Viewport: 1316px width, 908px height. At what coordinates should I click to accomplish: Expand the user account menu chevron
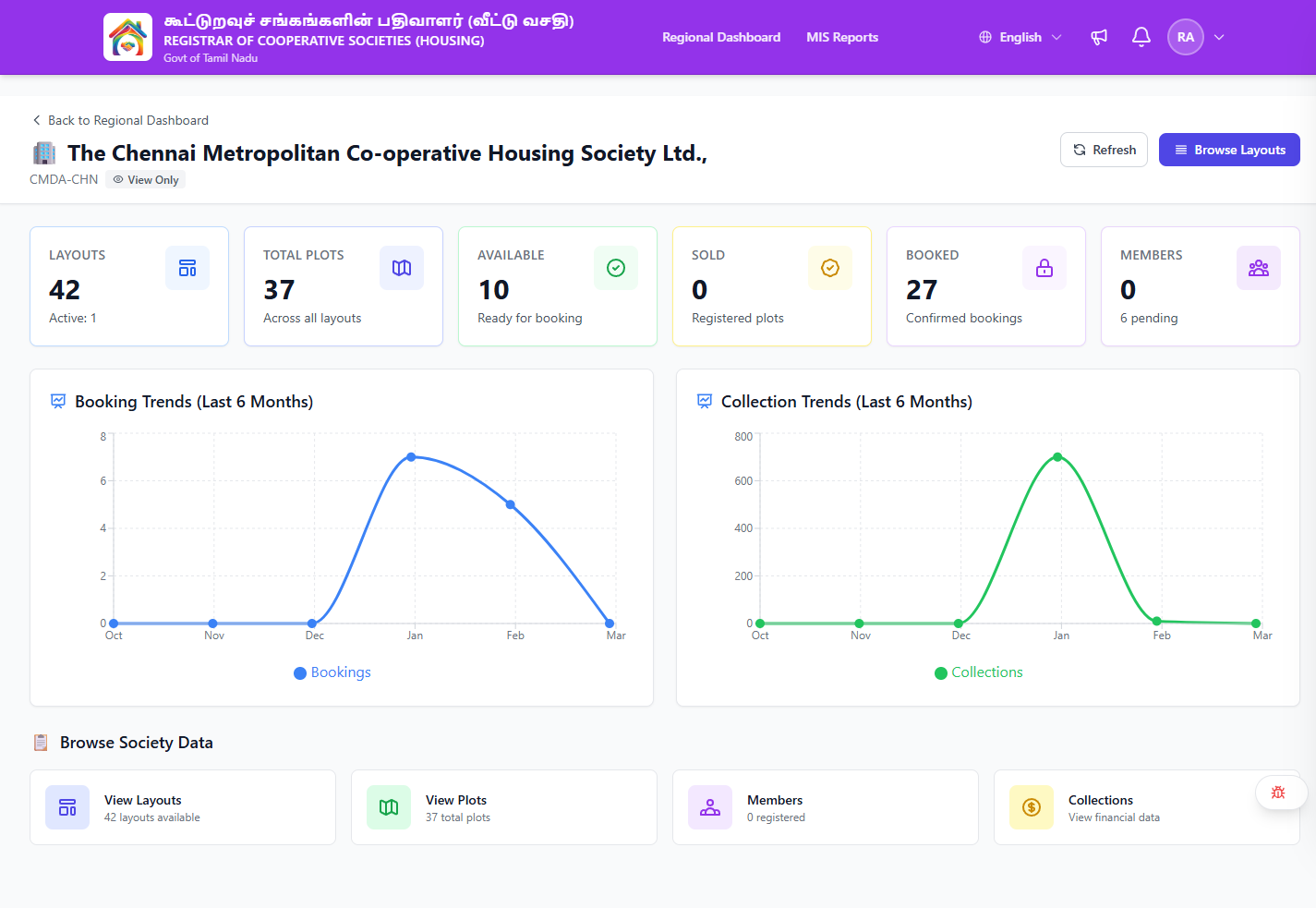1219,37
